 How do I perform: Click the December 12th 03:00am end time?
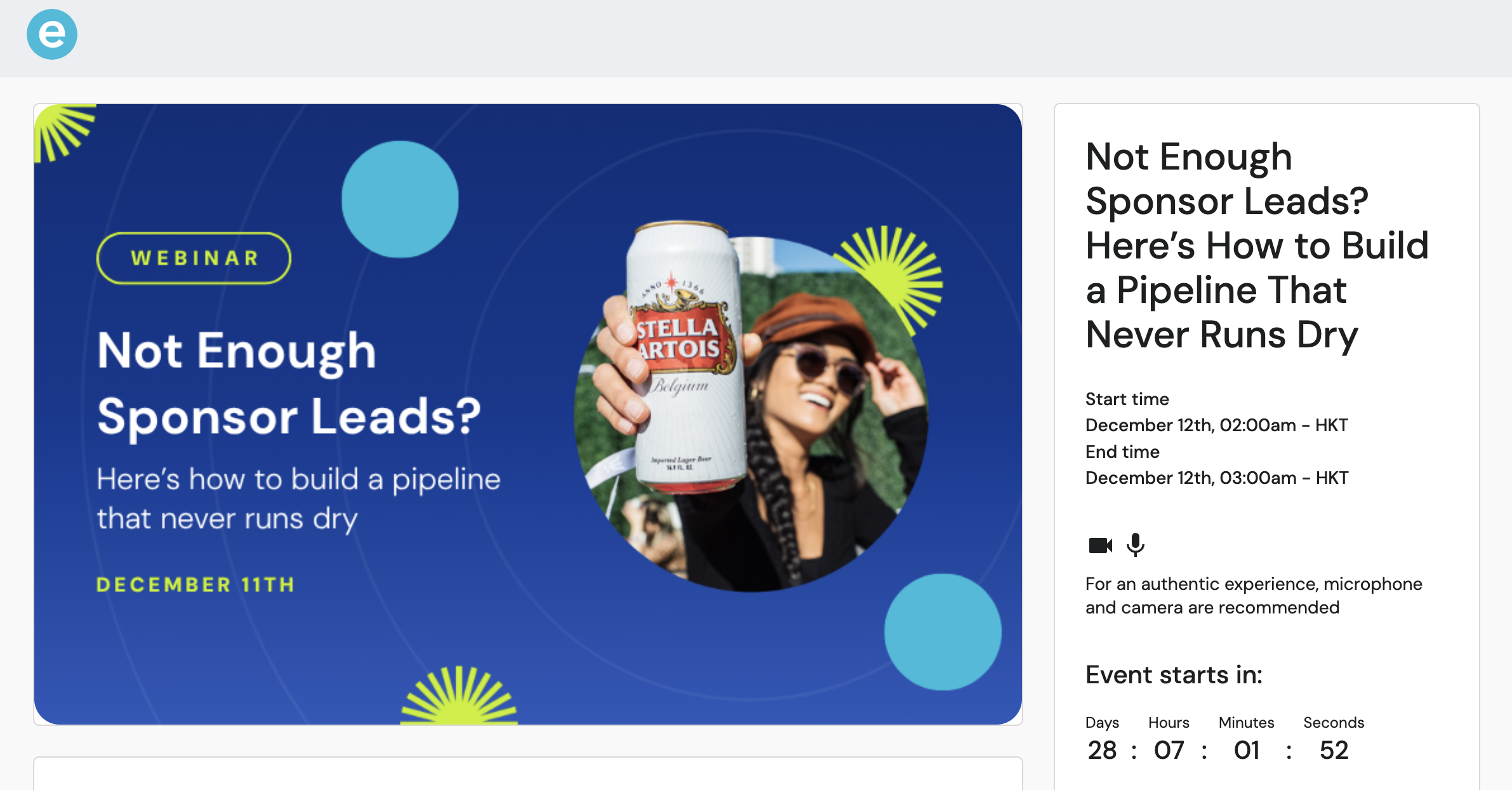(1216, 478)
